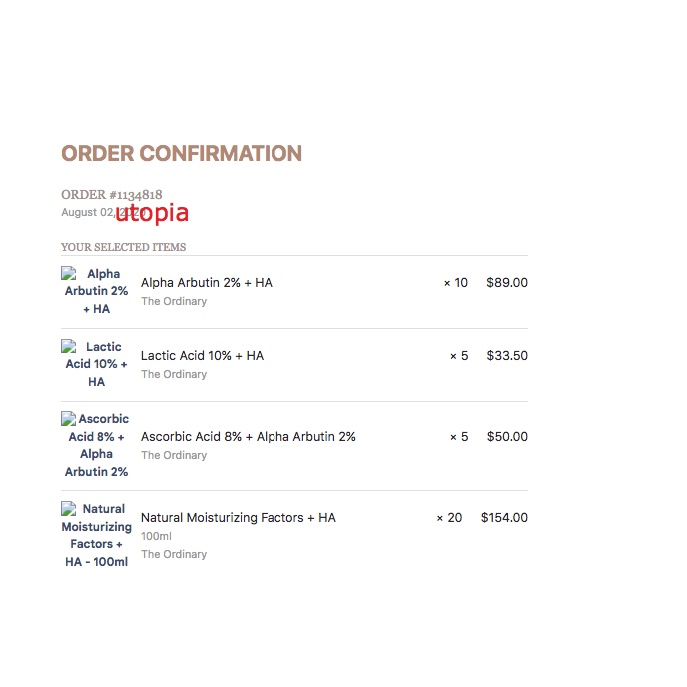
Task: Click the × 10 quantity for Alpha Arbutin
Action: pos(455,283)
